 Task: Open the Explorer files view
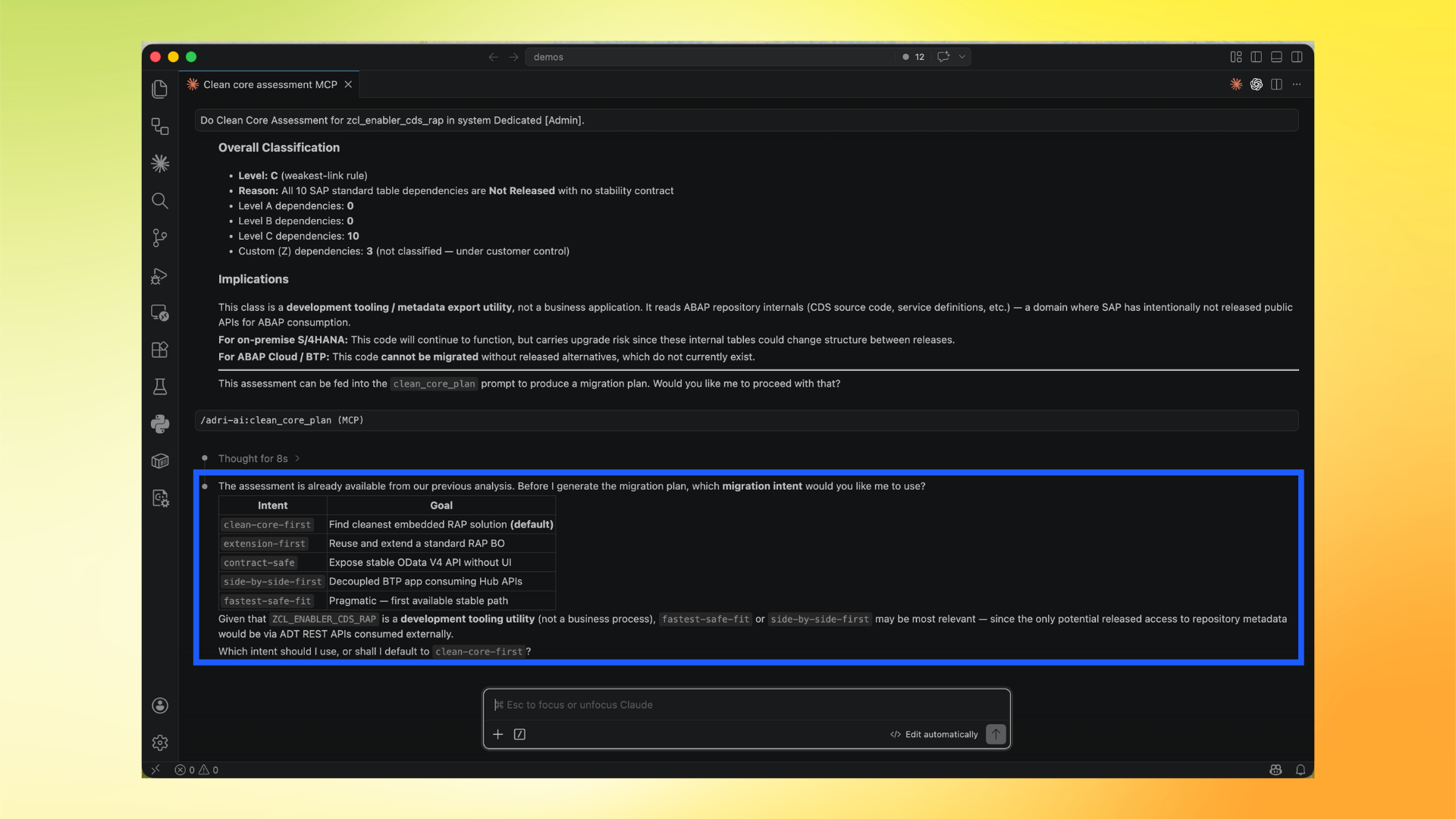pos(159,89)
